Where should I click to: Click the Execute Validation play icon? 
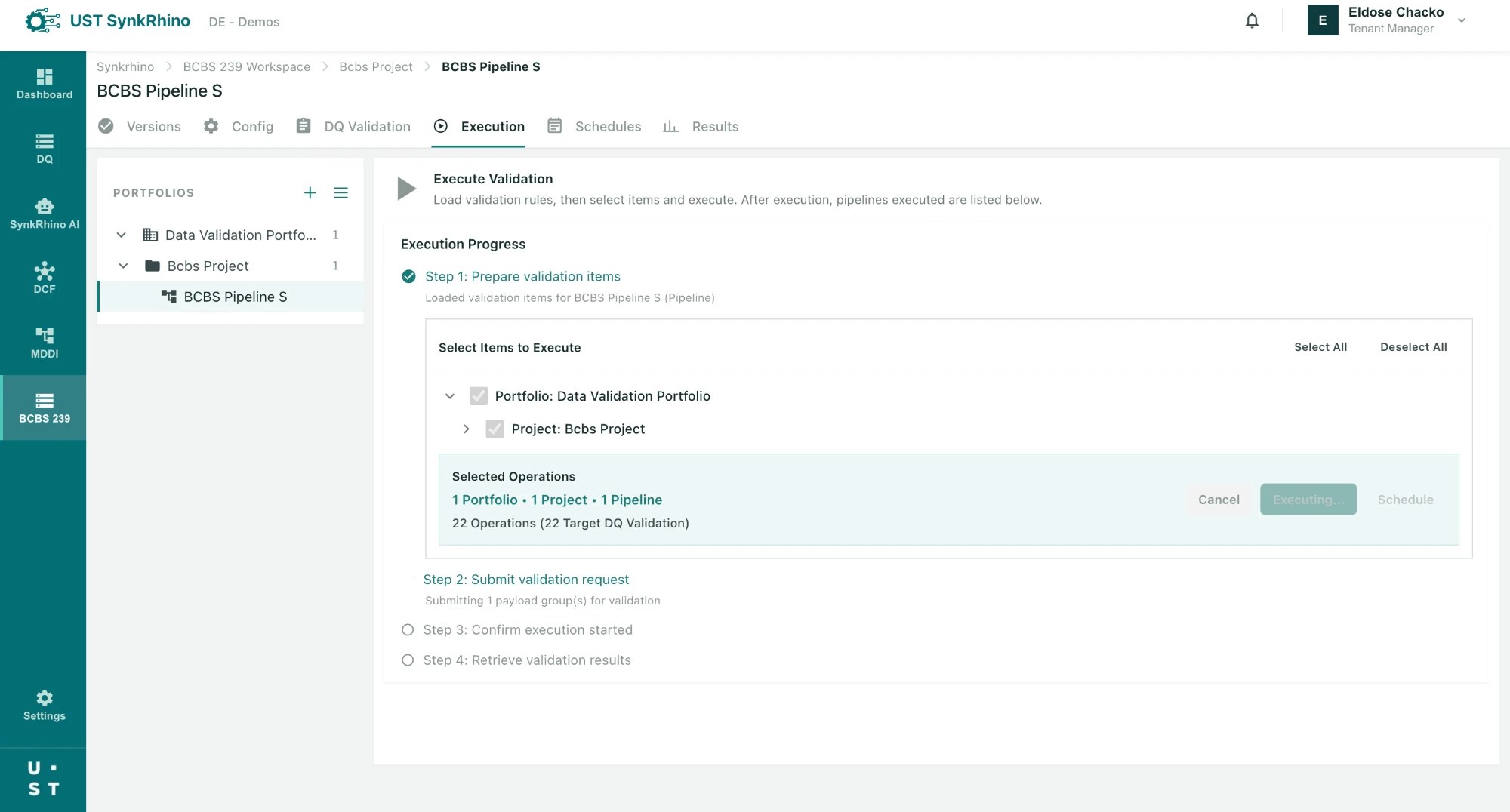[406, 189]
